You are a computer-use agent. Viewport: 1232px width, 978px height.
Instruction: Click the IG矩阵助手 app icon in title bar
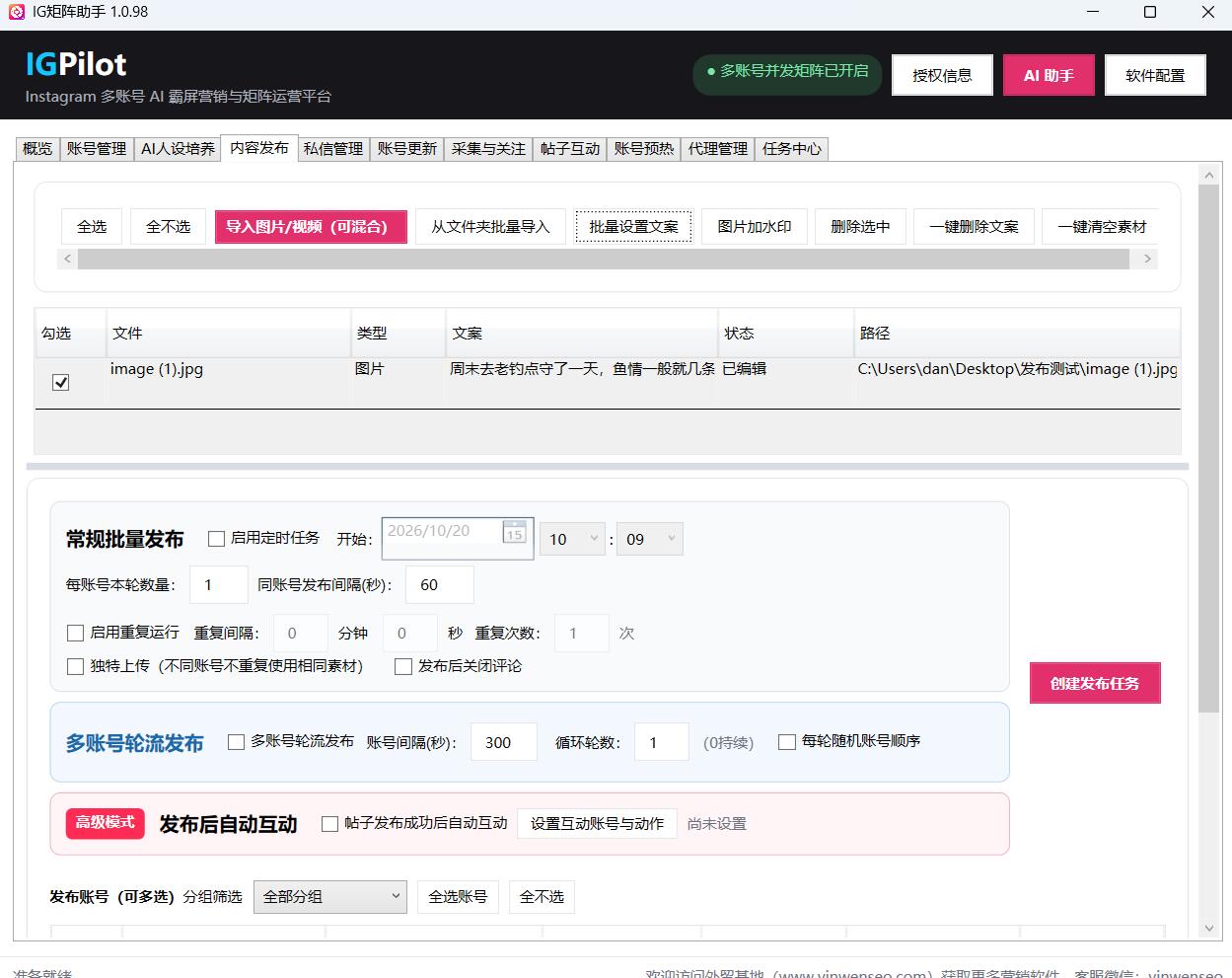16,12
